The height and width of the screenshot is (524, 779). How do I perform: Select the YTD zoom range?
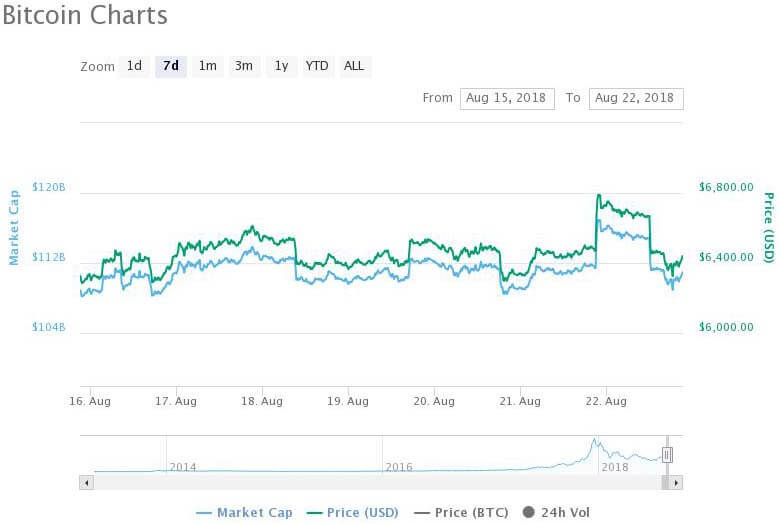(317, 67)
